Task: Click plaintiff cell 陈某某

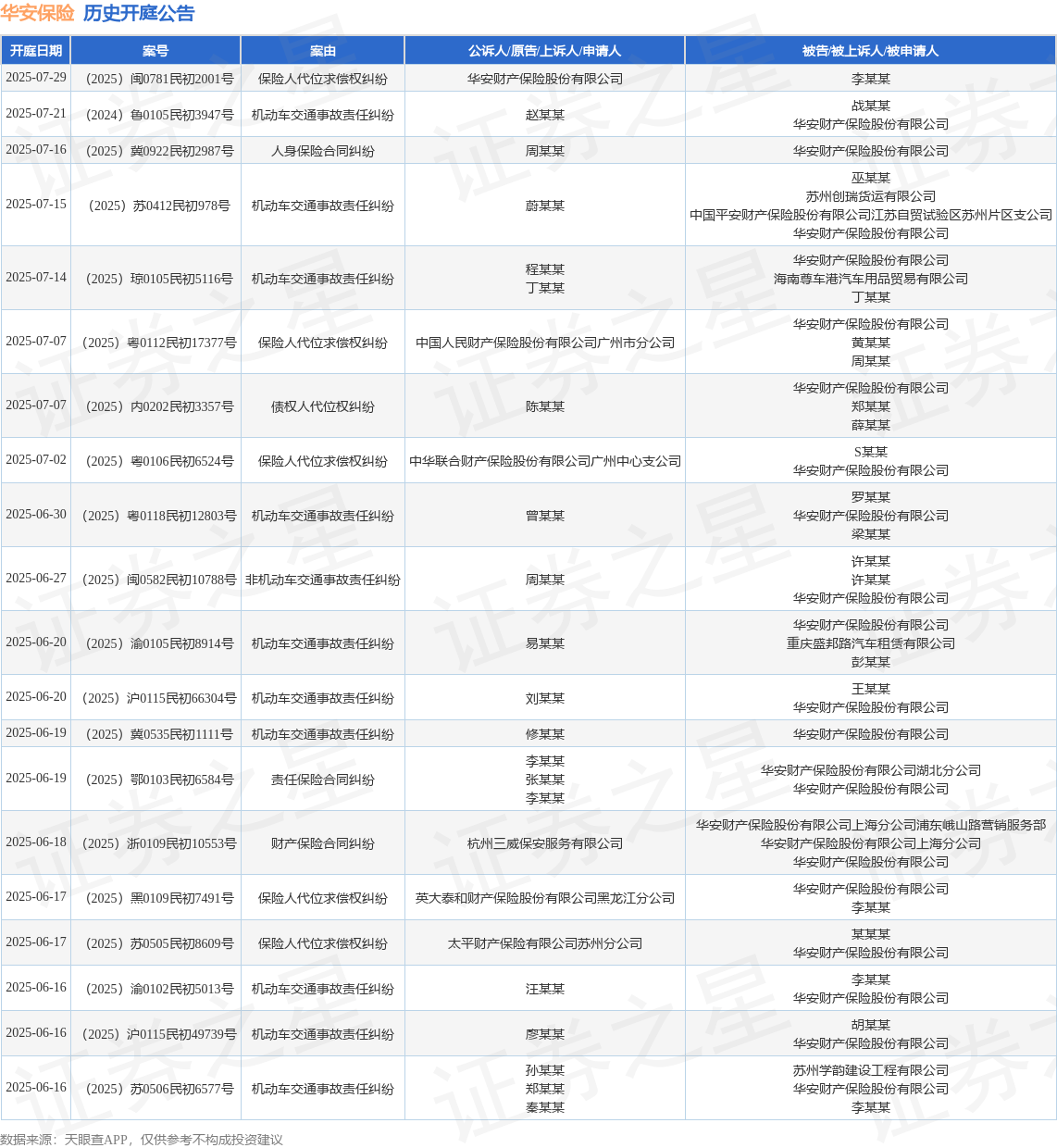Action: (x=545, y=406)
